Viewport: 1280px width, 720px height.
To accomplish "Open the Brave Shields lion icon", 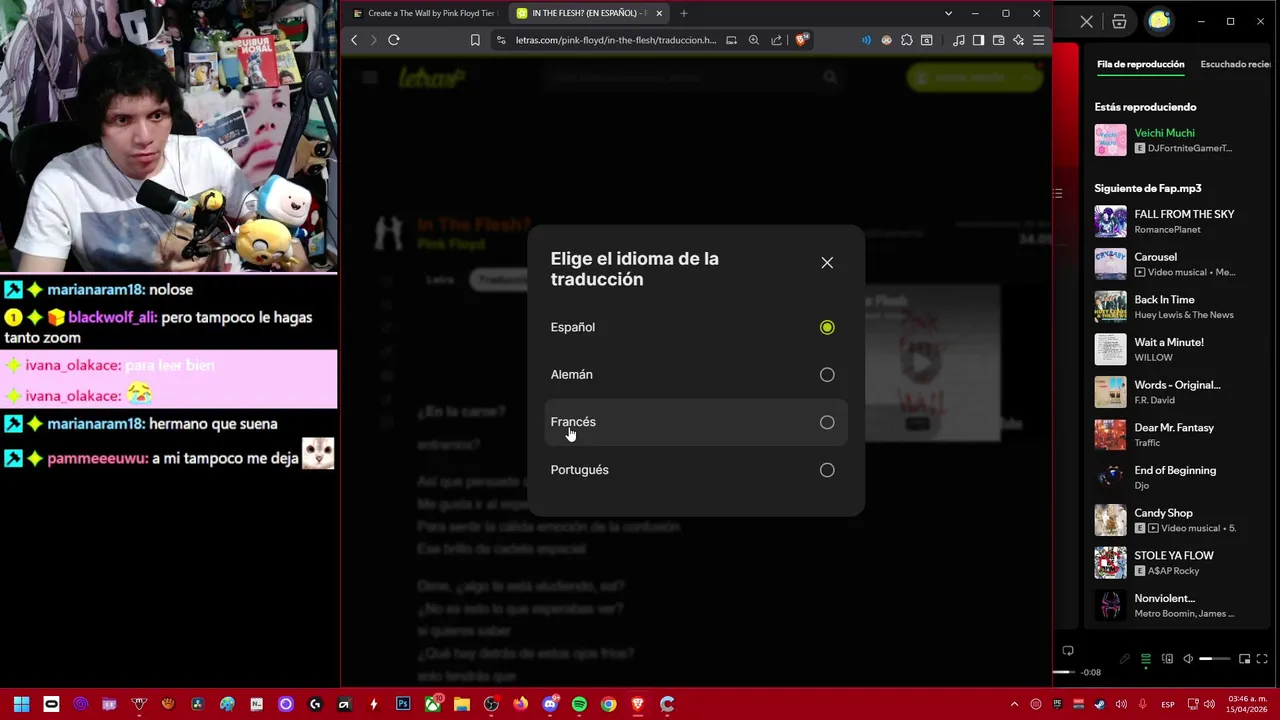I will coord(801,40).
